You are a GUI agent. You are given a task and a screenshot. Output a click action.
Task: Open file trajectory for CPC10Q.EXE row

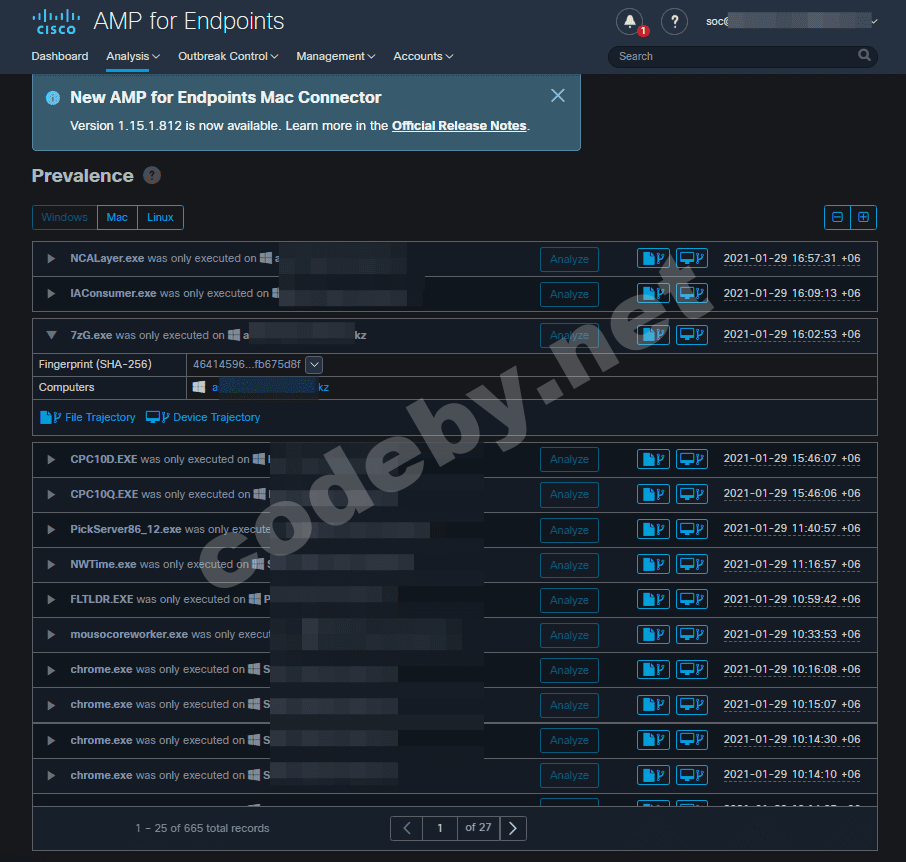(x=653, y=494)
